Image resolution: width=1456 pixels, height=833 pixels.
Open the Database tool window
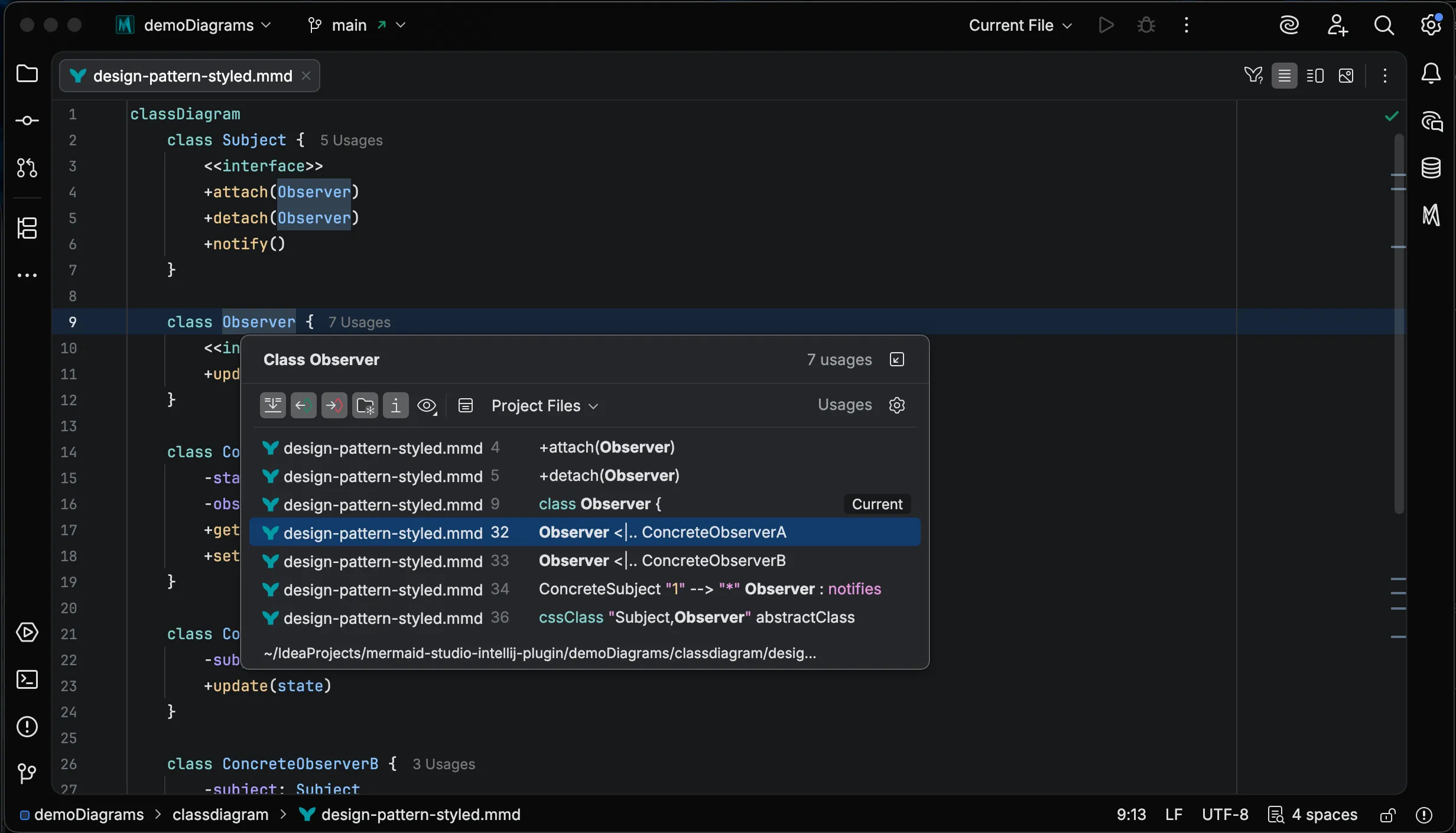[1431, 168]
